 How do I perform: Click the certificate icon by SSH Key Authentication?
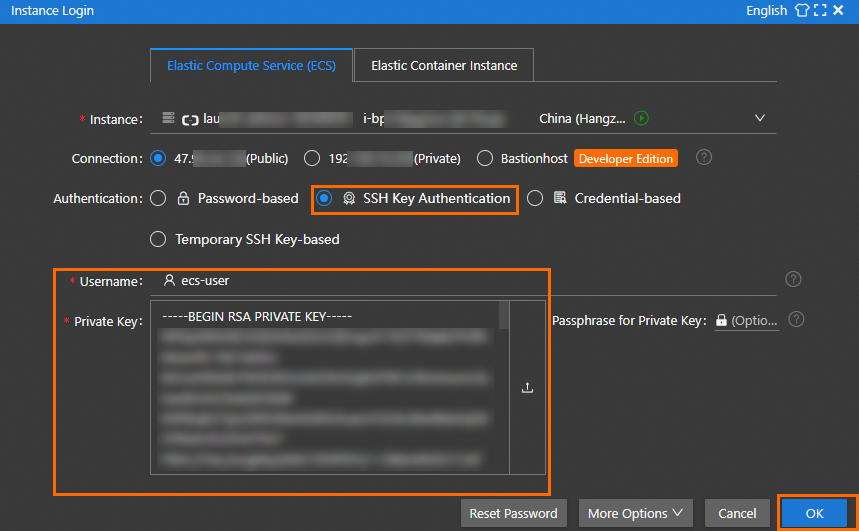click(349, 198)
